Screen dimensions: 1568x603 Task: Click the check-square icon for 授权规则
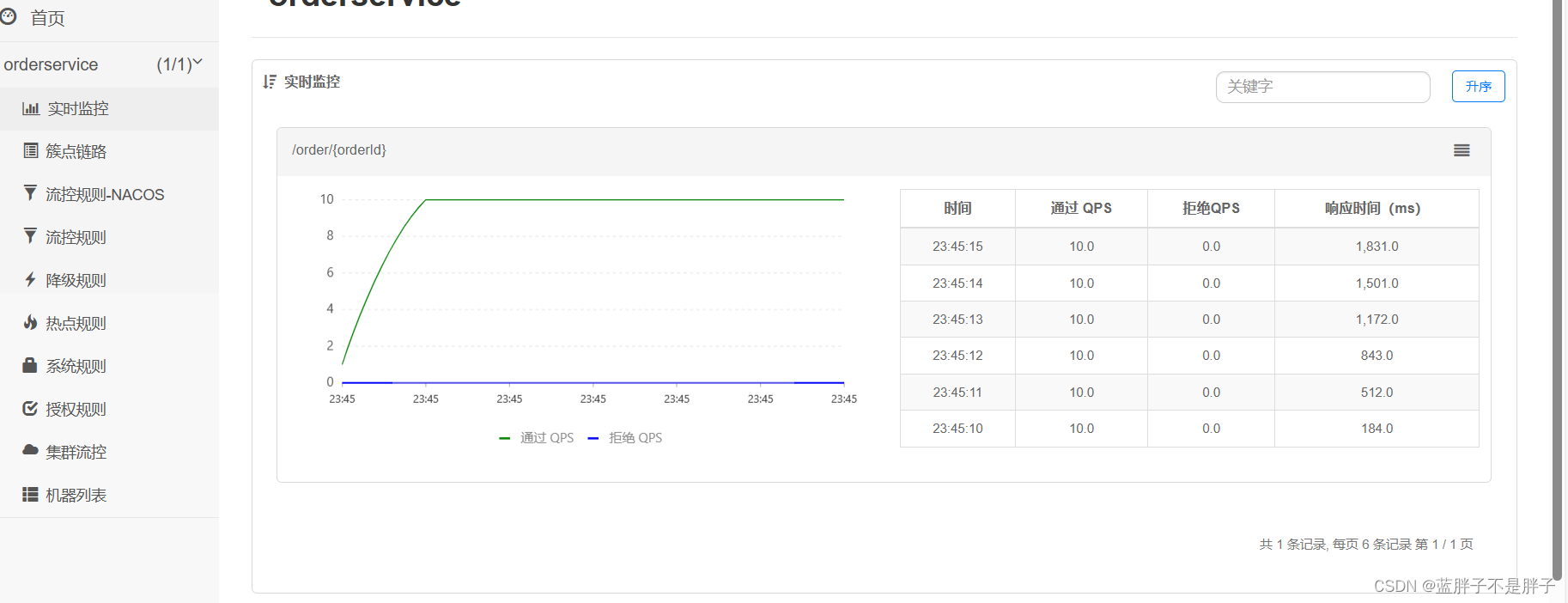(x=30, y=408)
